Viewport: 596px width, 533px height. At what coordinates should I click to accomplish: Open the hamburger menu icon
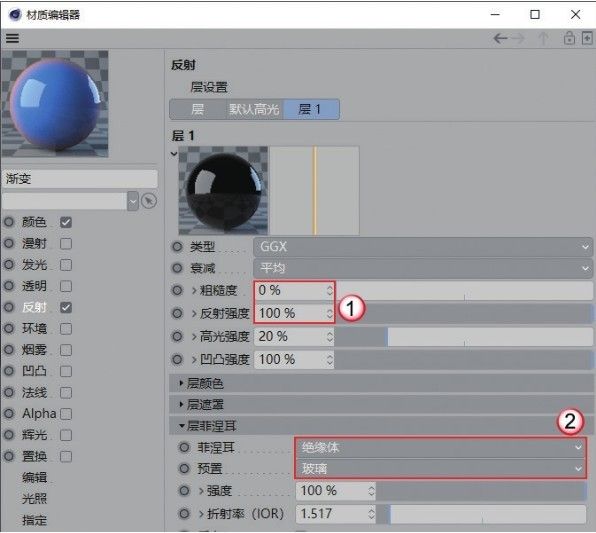coord(12,38)
